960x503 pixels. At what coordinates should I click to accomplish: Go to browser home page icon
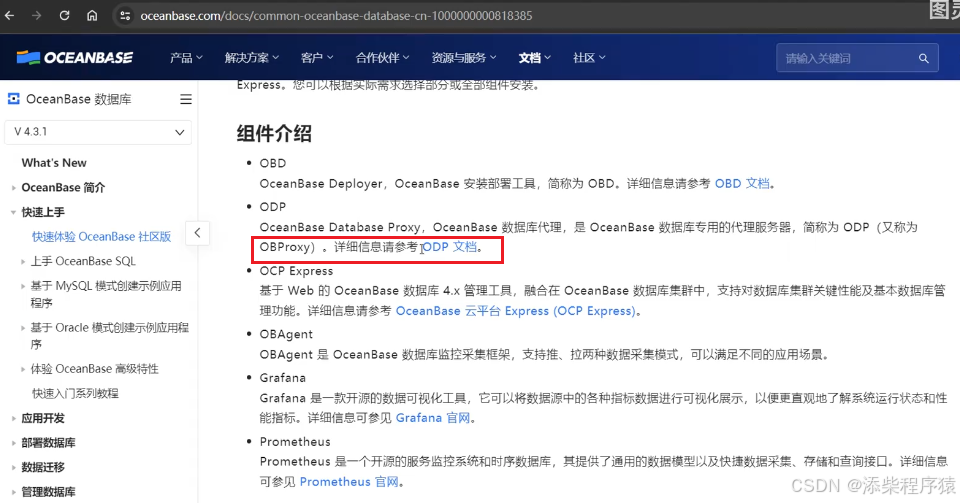tap(92, 15)
